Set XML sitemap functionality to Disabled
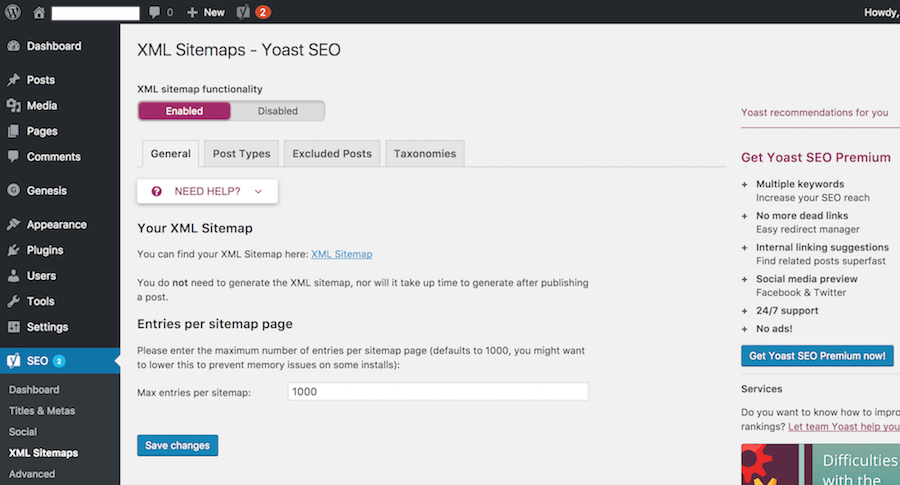900x485 pixels. pos(278,111)
